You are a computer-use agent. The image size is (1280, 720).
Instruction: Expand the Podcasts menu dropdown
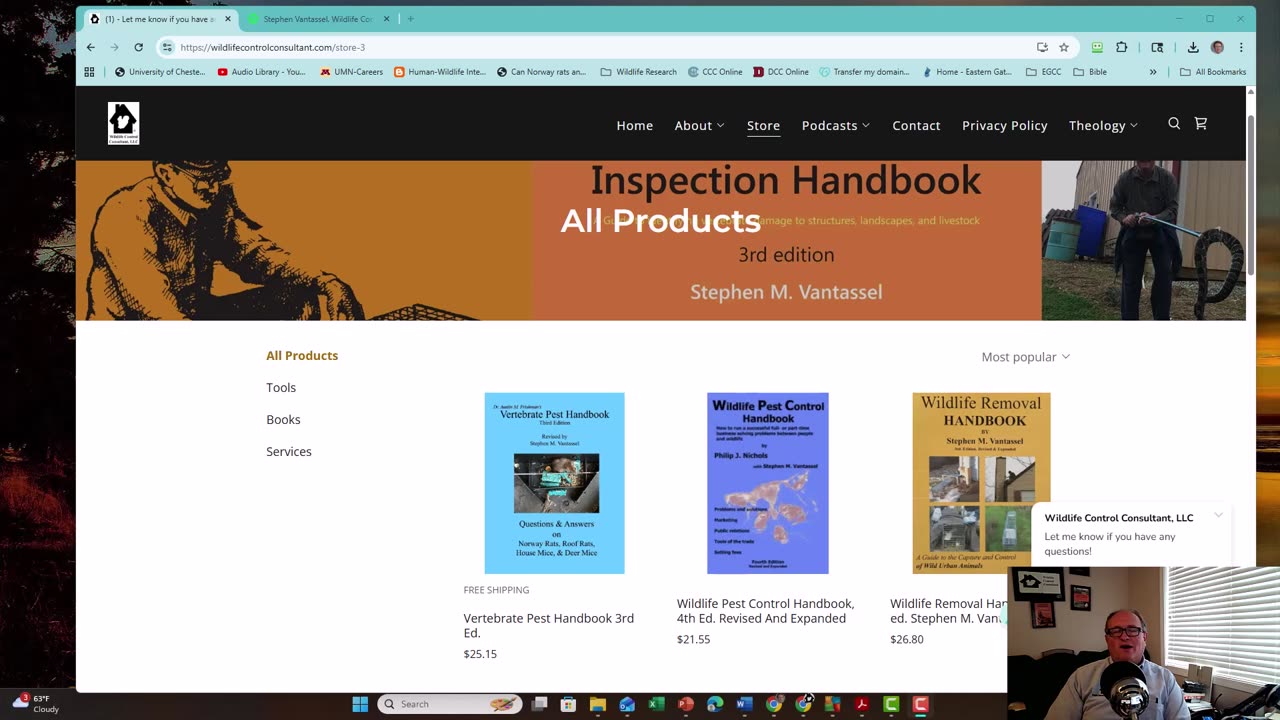[x=835, y=125]
